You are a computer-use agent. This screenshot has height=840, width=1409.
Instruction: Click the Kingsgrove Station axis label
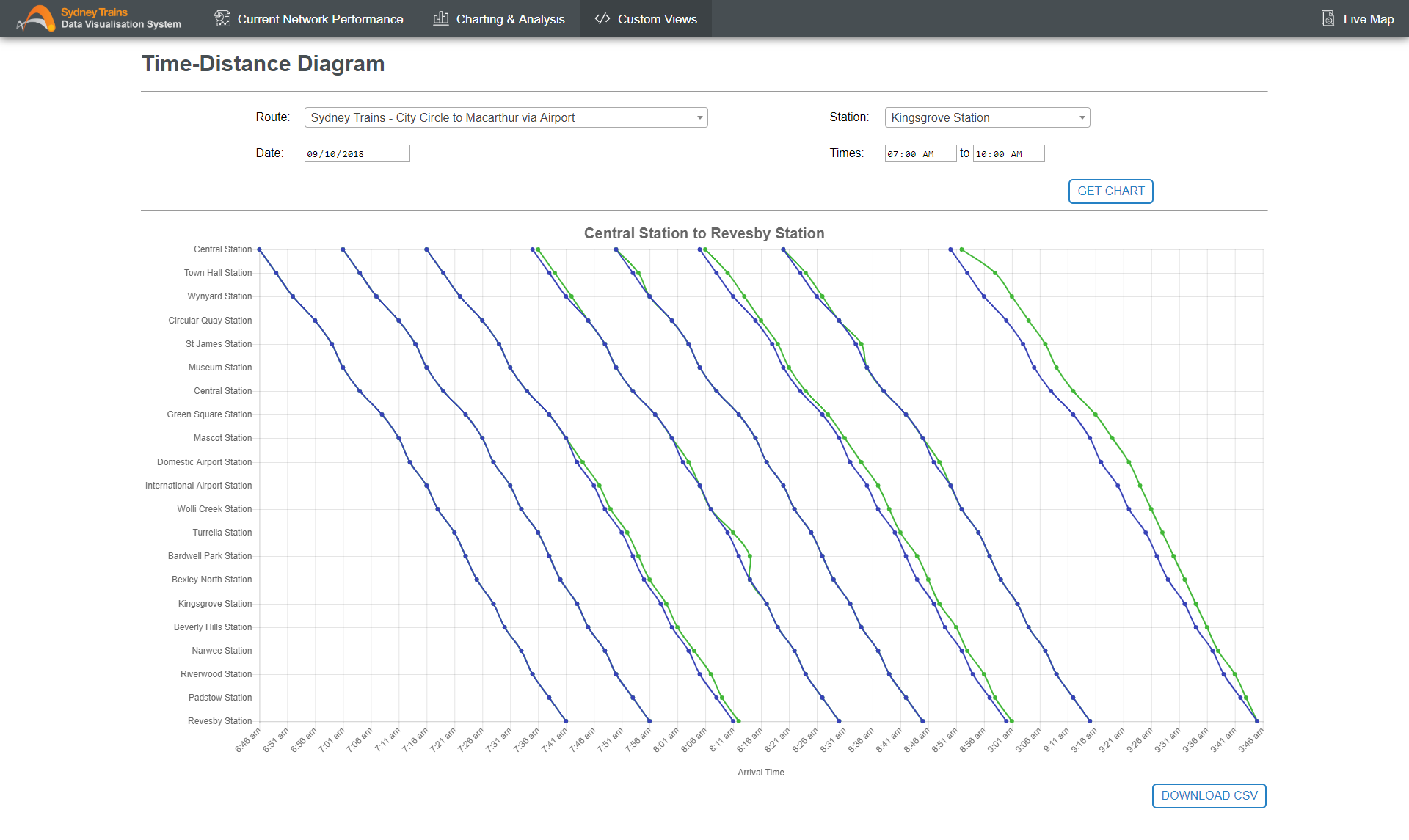click(x=215, y=604)
